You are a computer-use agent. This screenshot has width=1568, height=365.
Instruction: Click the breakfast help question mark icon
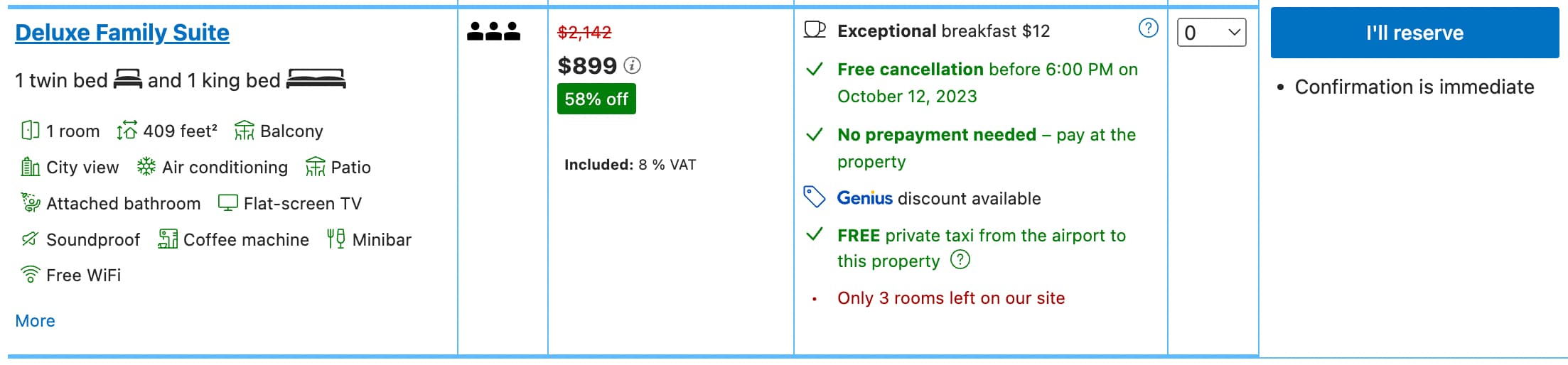pos(1148,28)
